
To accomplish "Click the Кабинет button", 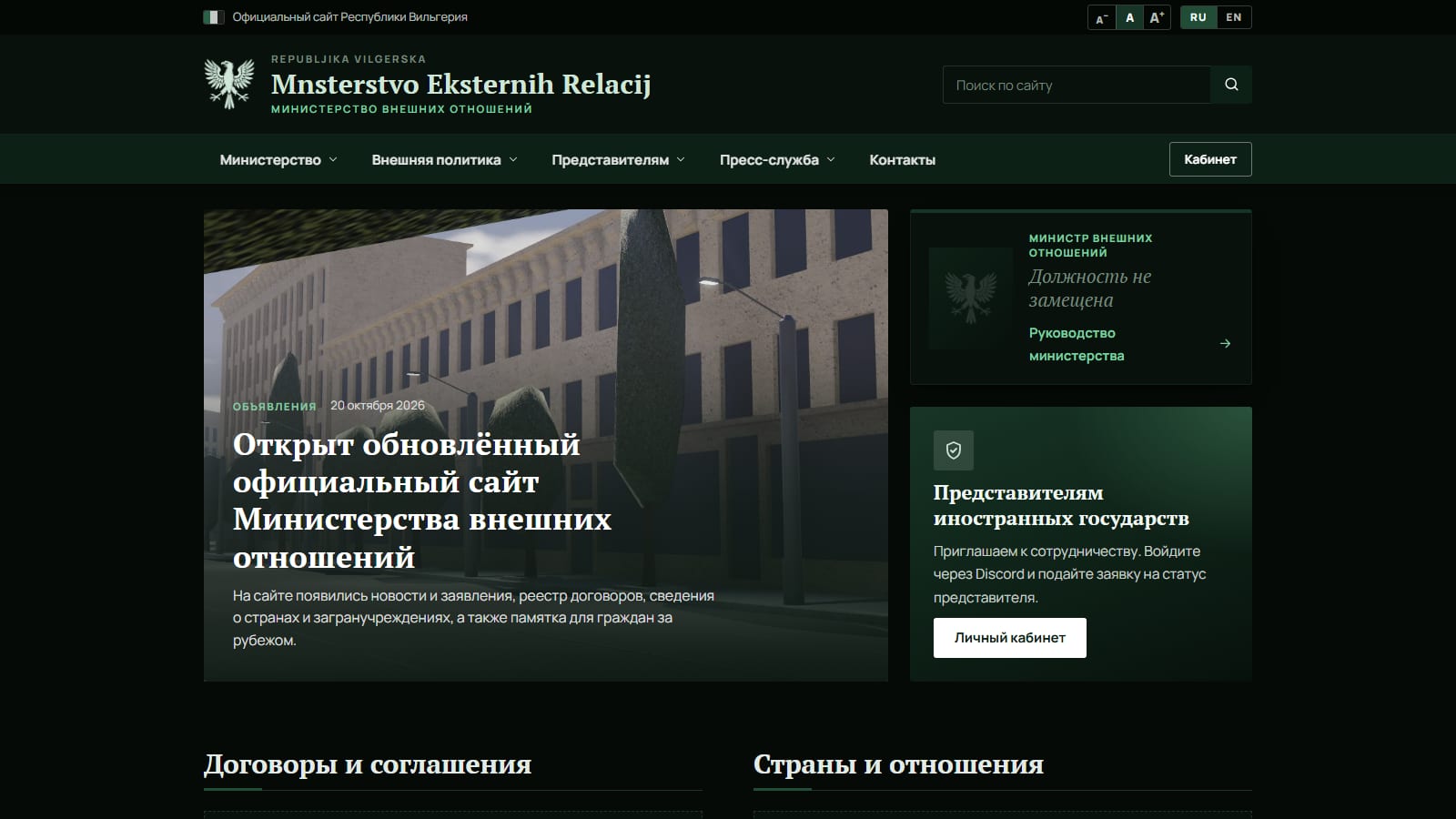I will point(1210,159).
